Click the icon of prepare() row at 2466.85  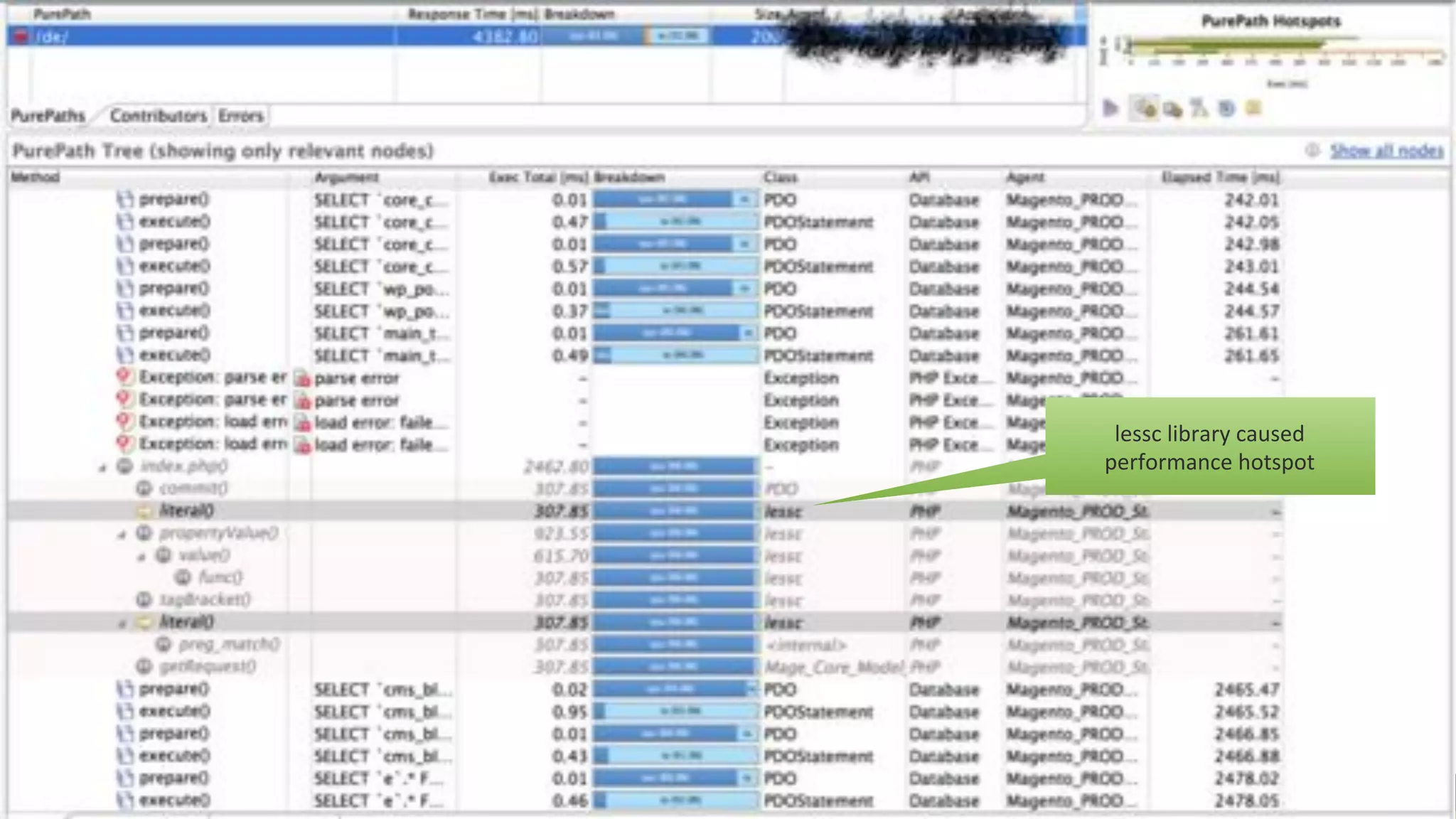[125, 734]
